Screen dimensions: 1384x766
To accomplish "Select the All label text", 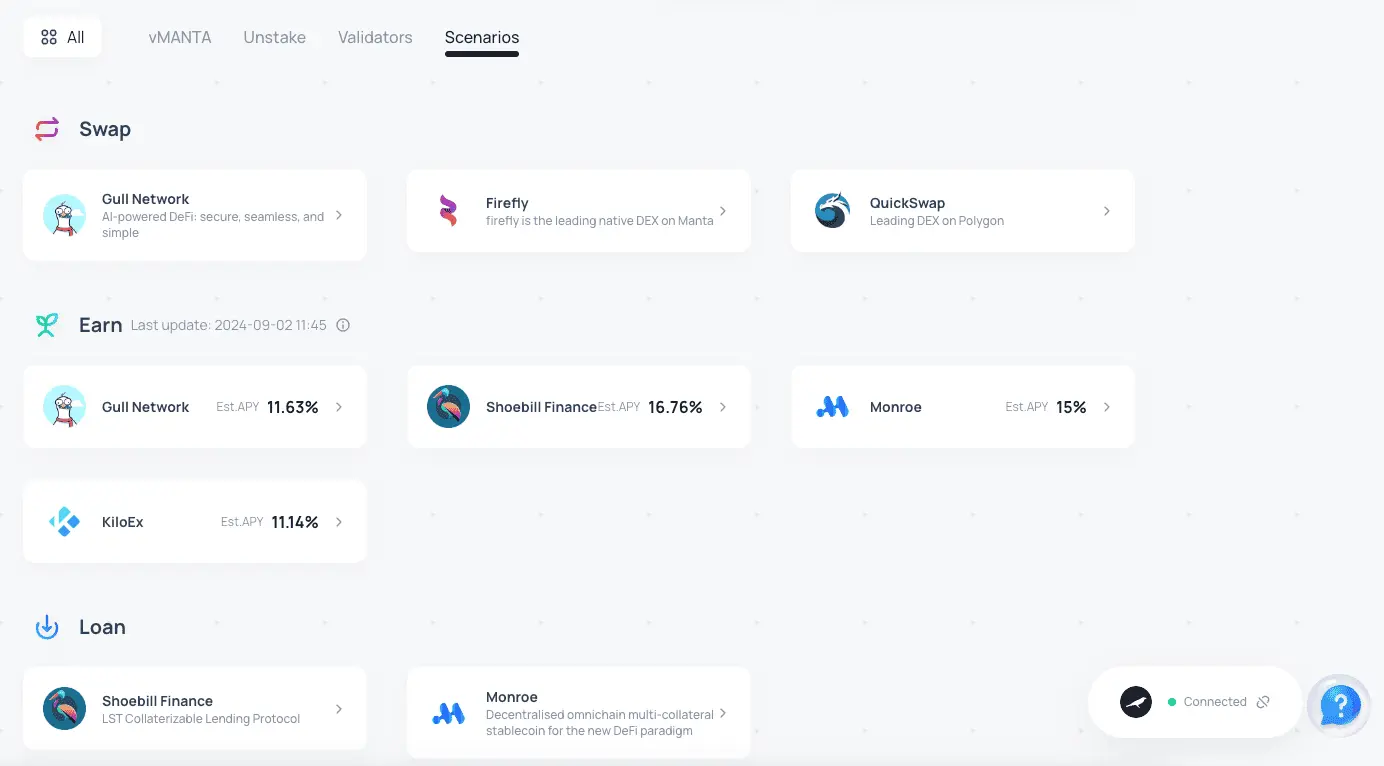I will (x=76, y=37).
